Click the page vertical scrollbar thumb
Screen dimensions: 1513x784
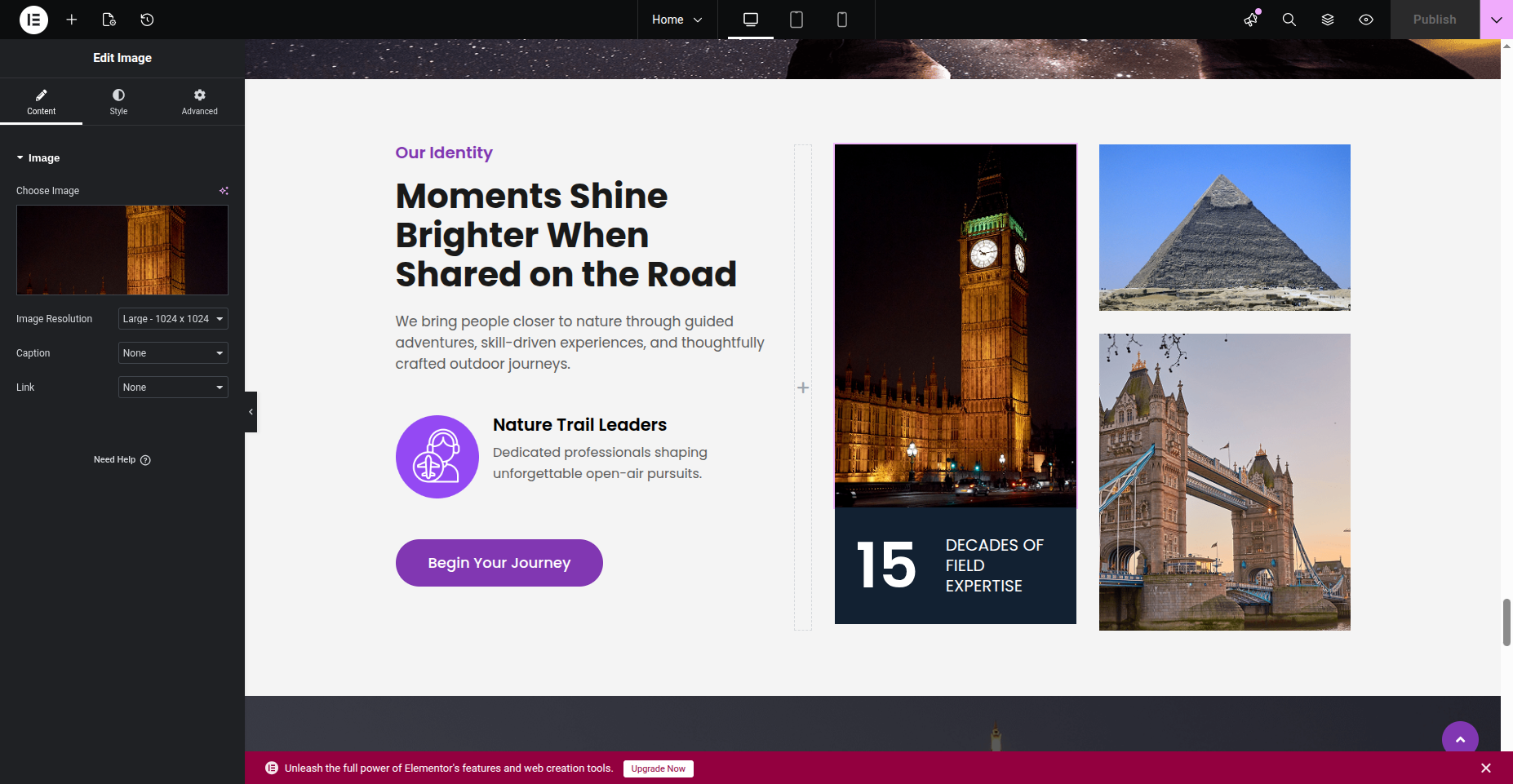1506,622
